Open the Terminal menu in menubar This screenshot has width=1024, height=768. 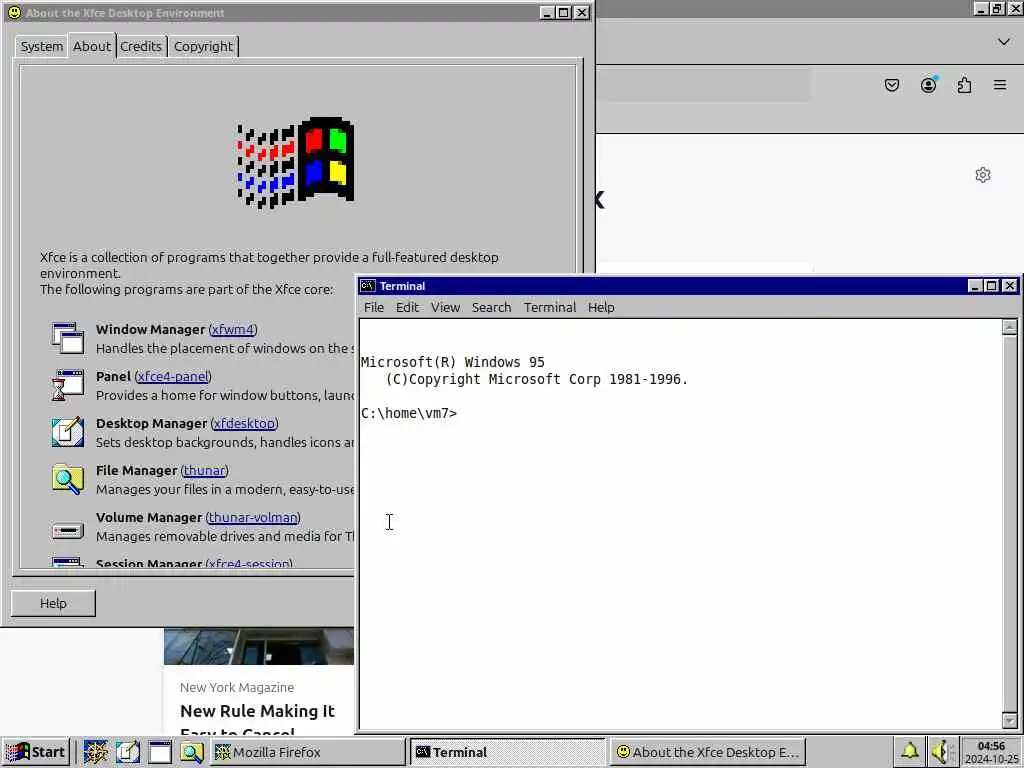[549, 308]
